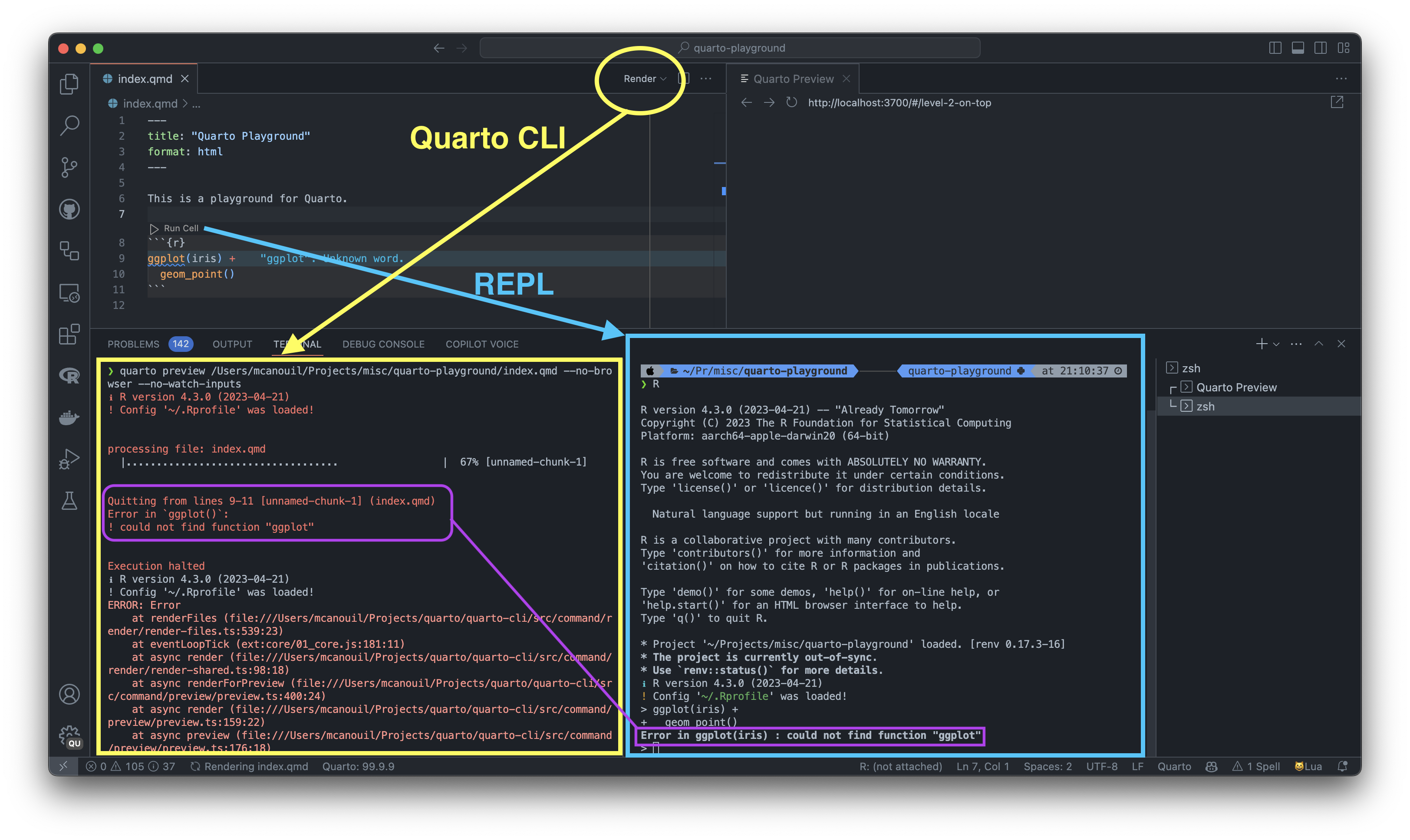This screenshot has height=840, width=1410.
Task: Open editor more actions menu
Action: click(x=705, y=79)
